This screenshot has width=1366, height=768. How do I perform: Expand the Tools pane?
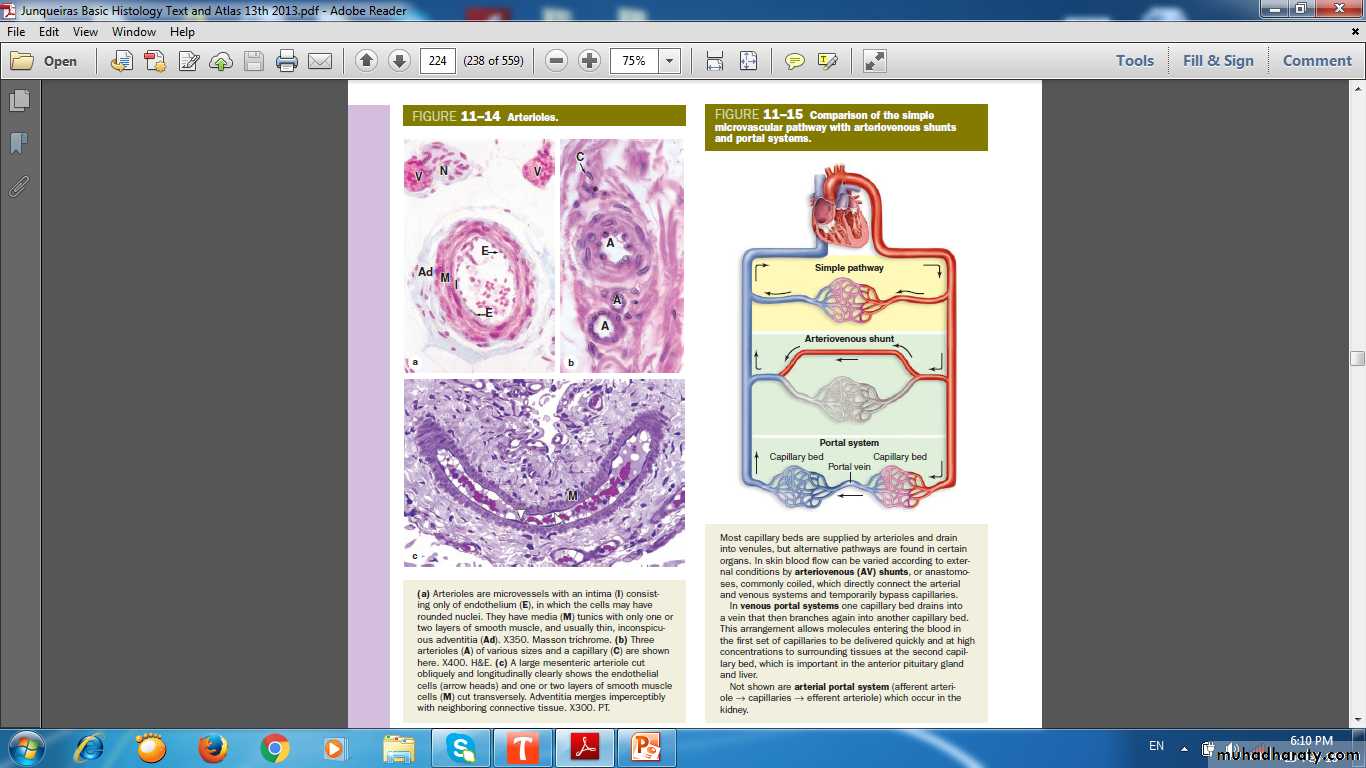[x=1135, y=61]
